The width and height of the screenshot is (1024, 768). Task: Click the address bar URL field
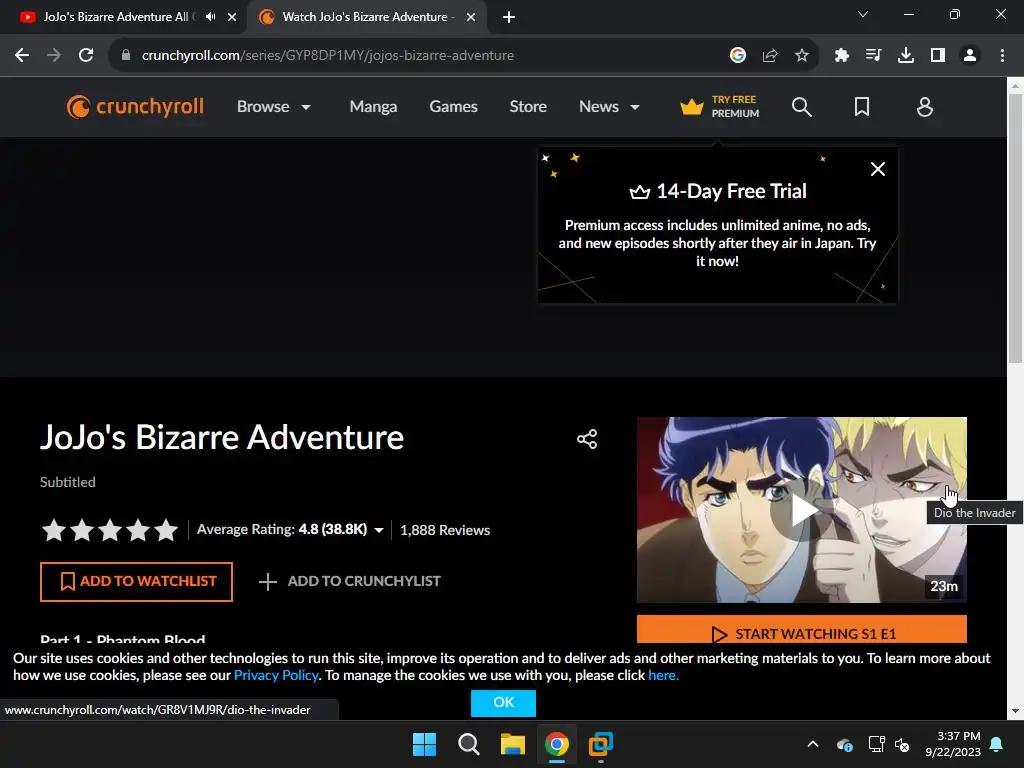pyautogui.click(x=327, y=56)
